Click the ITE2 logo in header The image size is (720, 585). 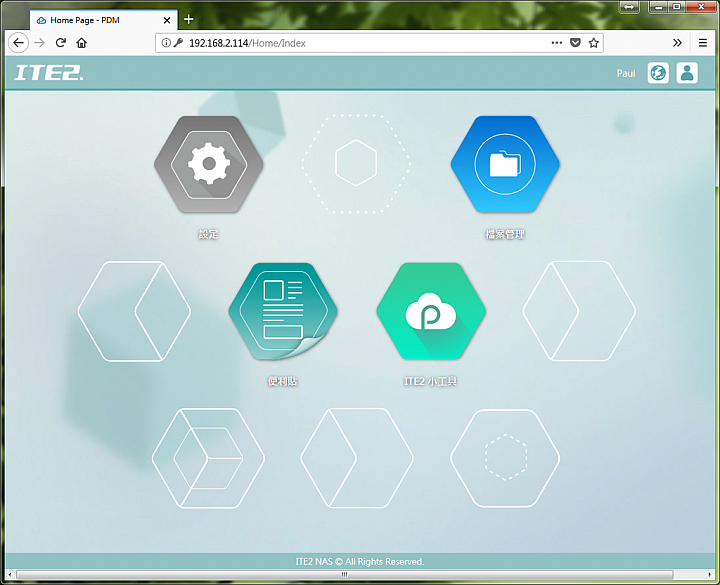coord(49,73)
